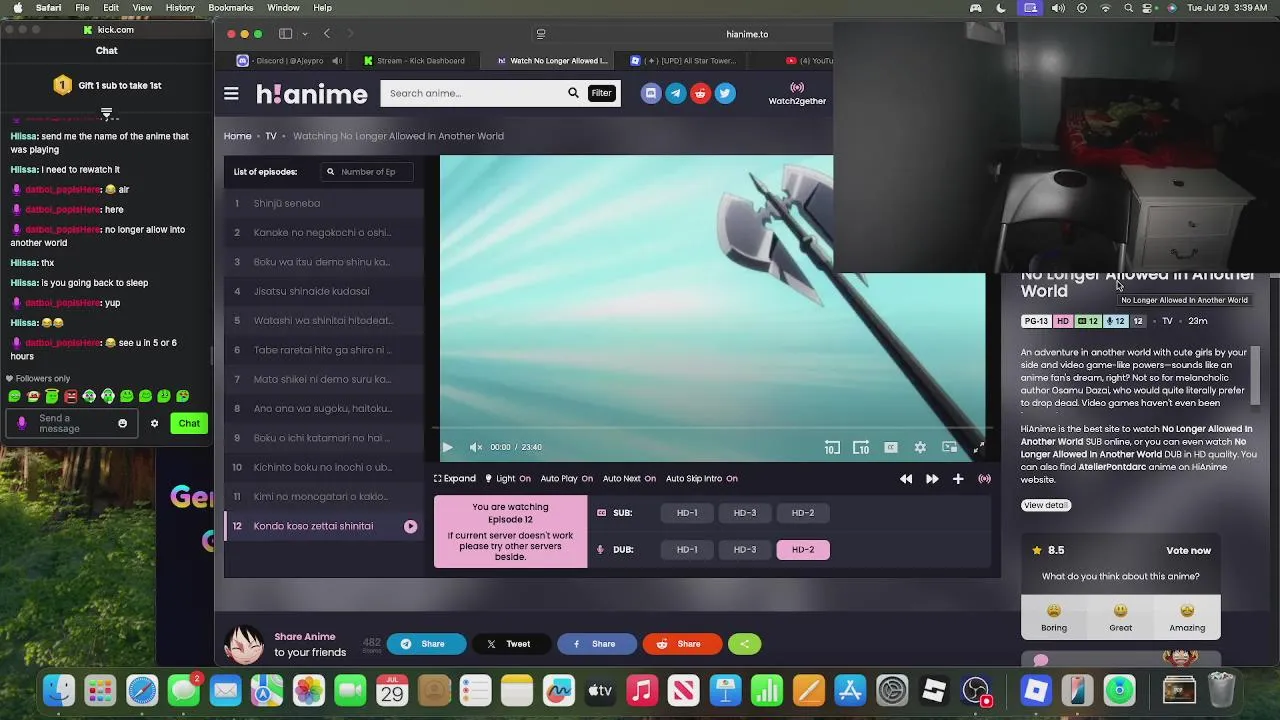Open the emoji picker in chat input
Image resolution: width=1280 pixels, height=720 pixels.
[x=123, y=424]
